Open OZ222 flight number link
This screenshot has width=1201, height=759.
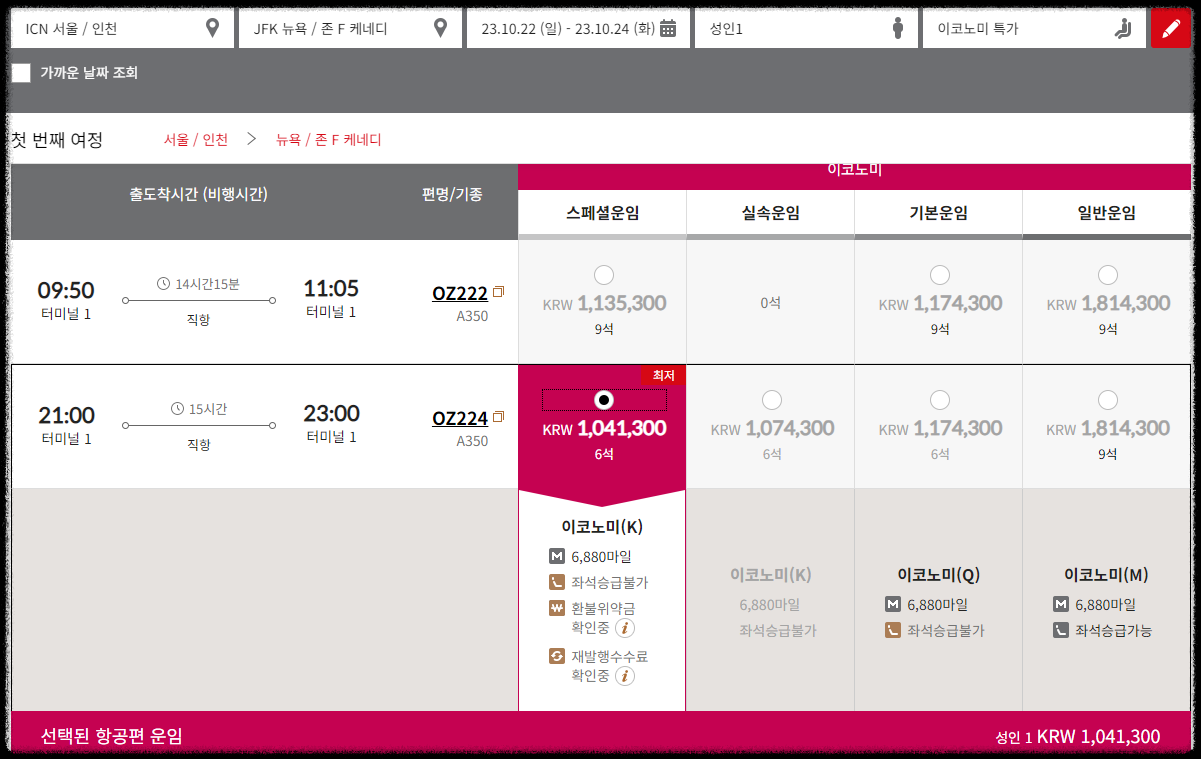[460, 293]
